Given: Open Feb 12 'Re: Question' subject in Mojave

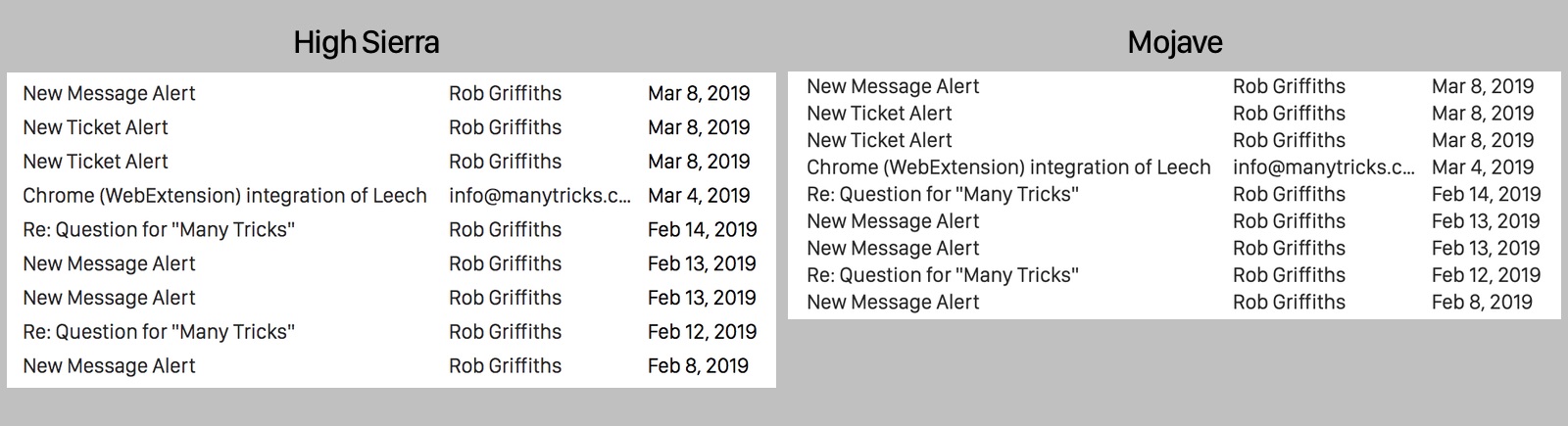Looking at the screenshot, I should point(943,275).
